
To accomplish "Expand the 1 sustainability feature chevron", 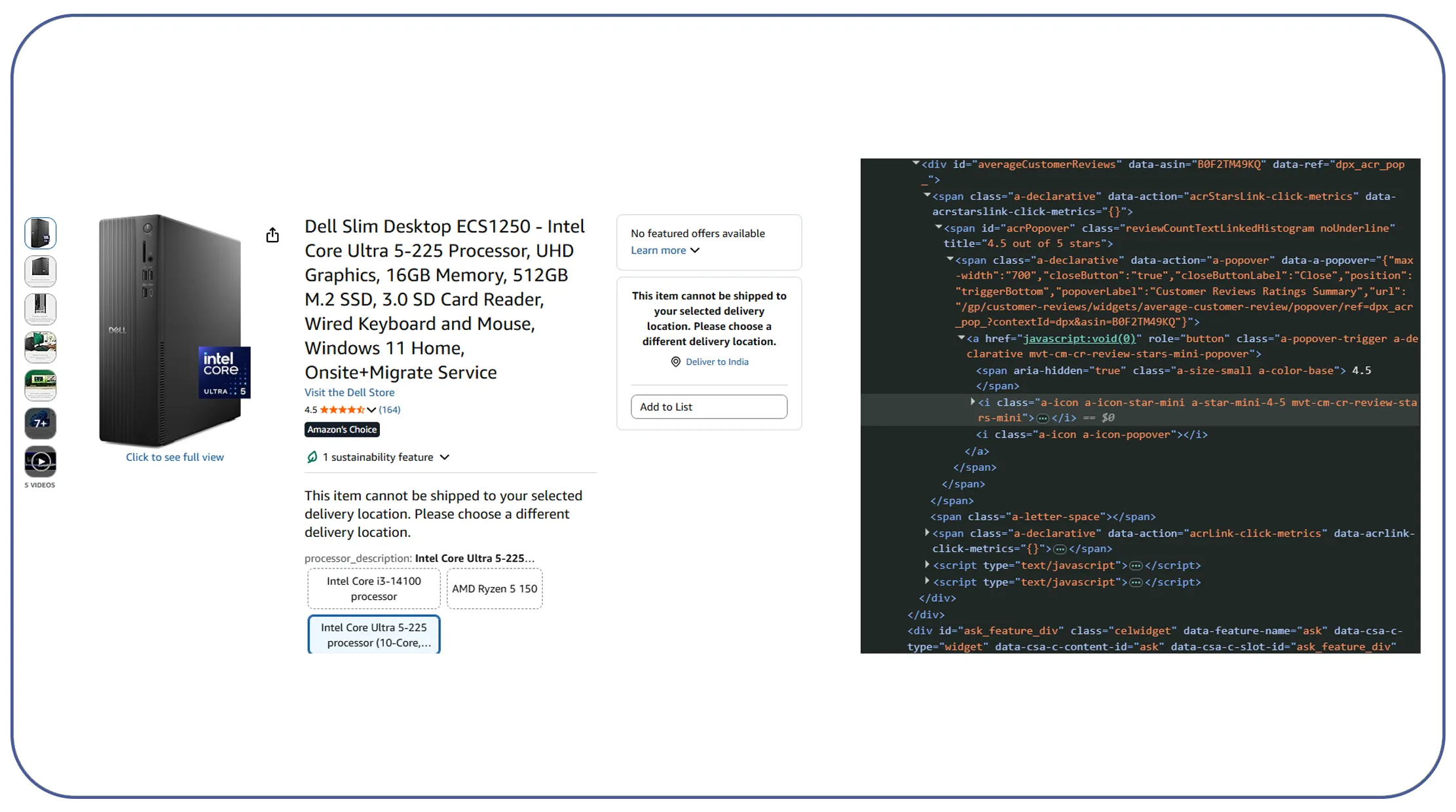I will click(445, 457).
